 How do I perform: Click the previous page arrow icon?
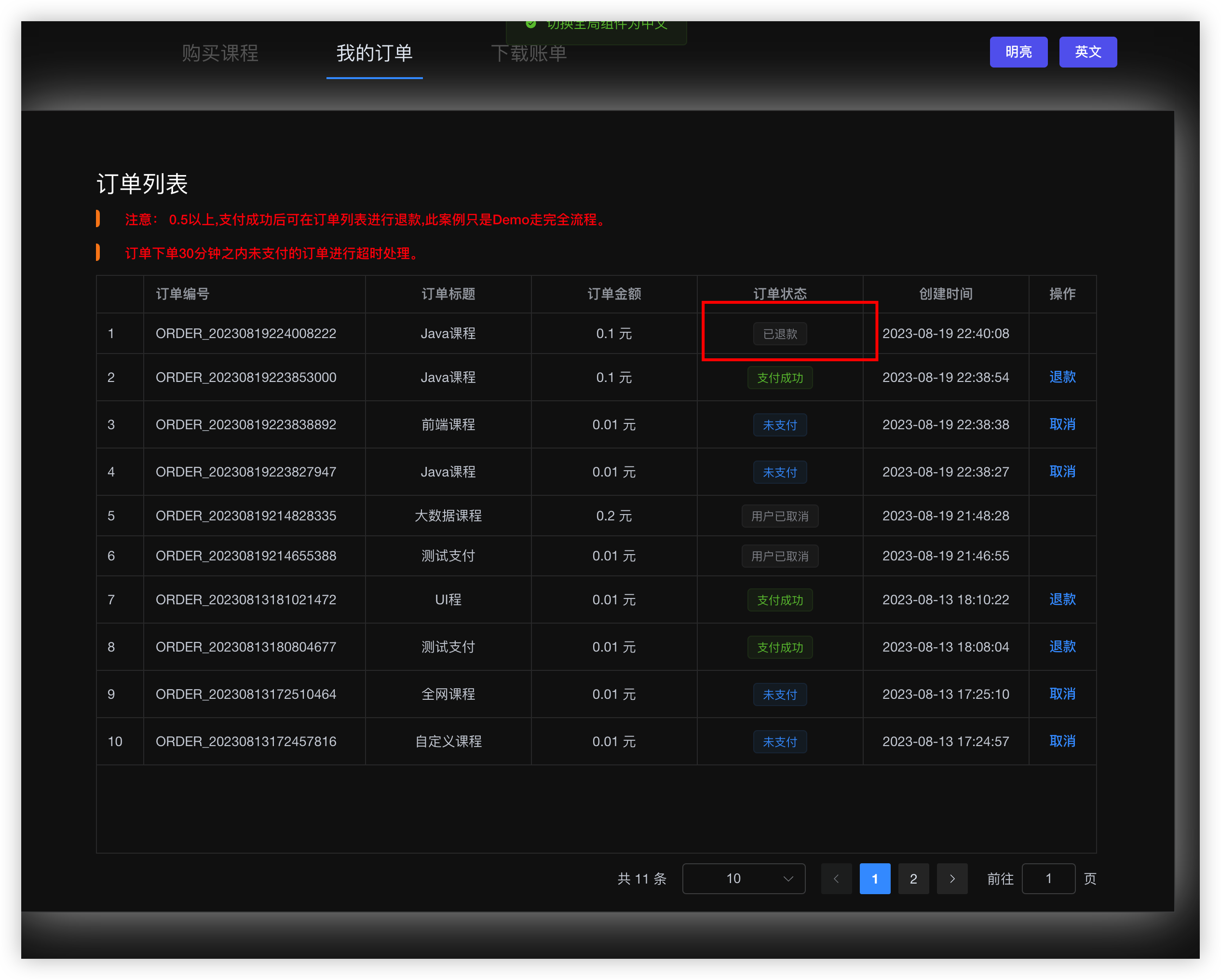[x=836, y=879]
